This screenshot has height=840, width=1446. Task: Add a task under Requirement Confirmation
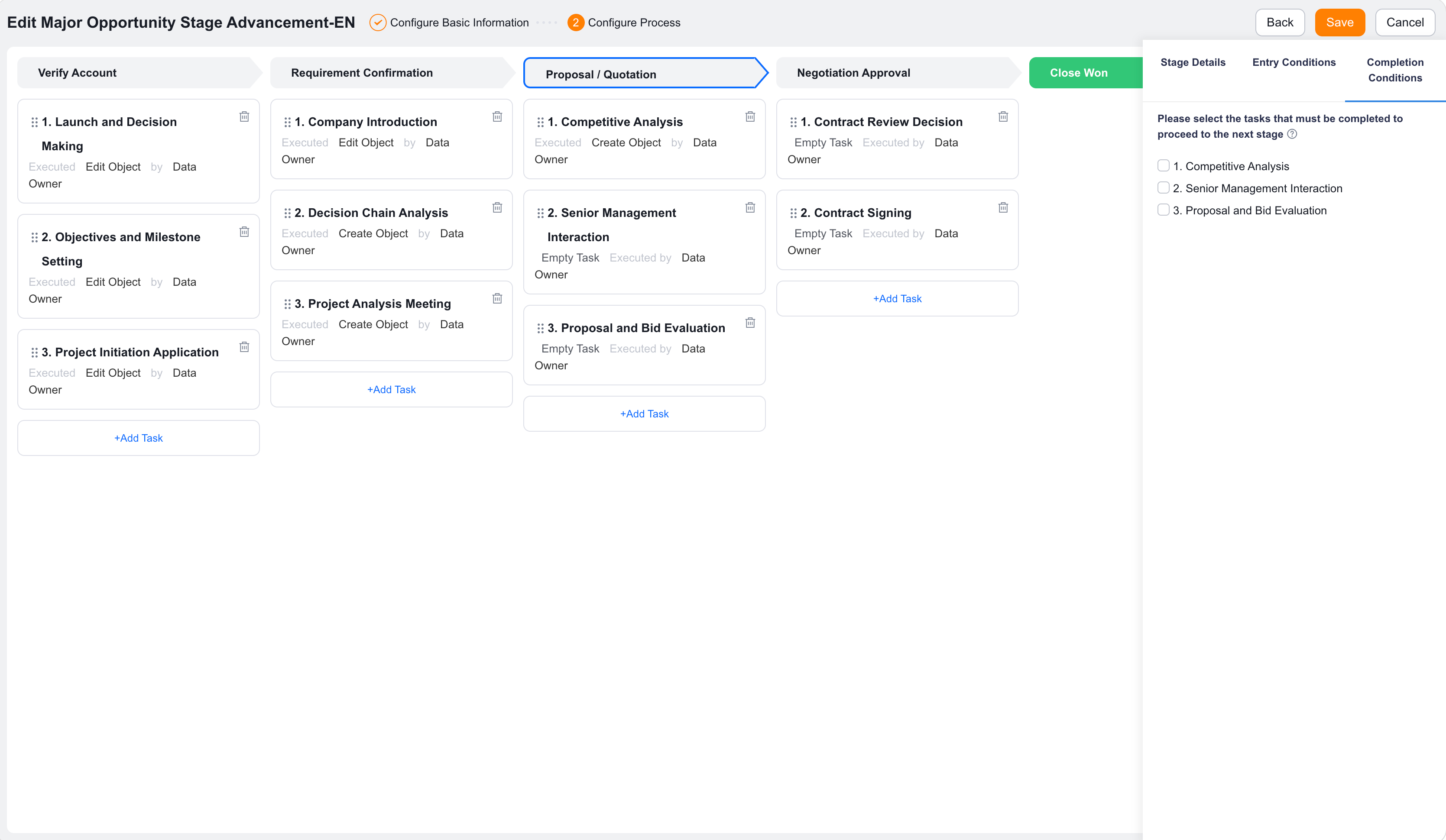point(391,390)
